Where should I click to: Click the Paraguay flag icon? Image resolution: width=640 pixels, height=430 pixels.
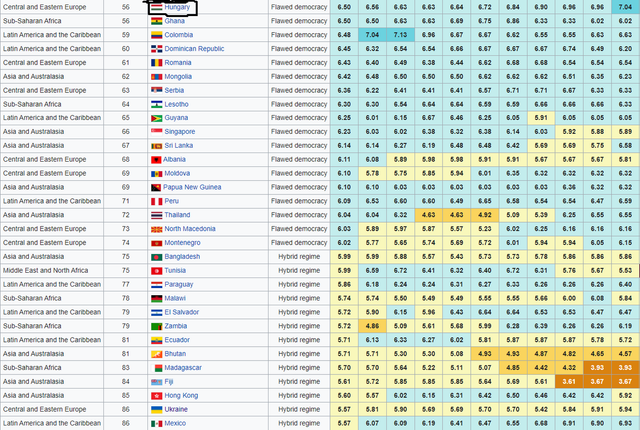tap(157, 285)
